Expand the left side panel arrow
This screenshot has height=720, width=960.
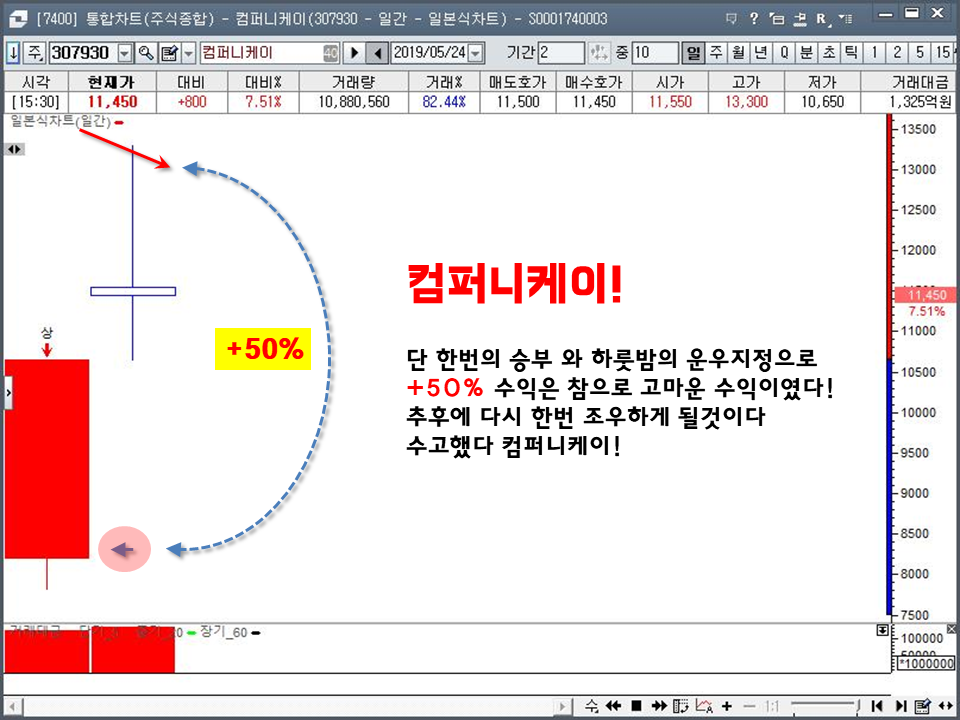pos(9,393)
